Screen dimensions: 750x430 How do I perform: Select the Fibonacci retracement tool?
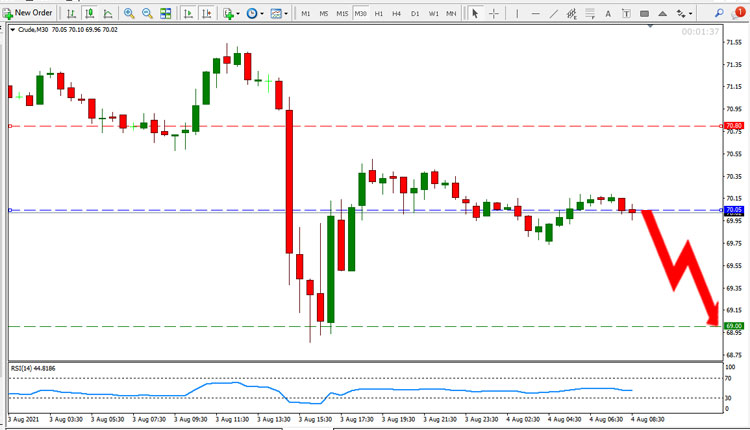coord(572,13)
